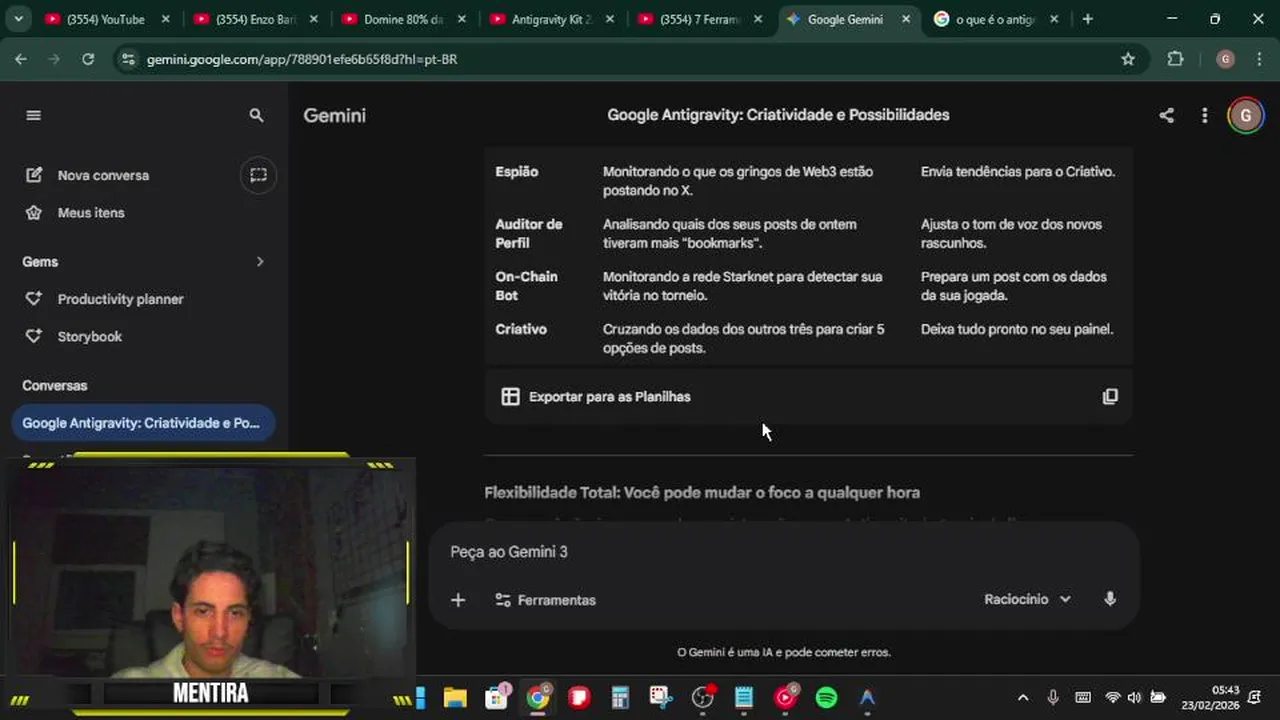Open Notepad from taskbar
Screen dimensions: 1280x720
click(x=744, y=698)
